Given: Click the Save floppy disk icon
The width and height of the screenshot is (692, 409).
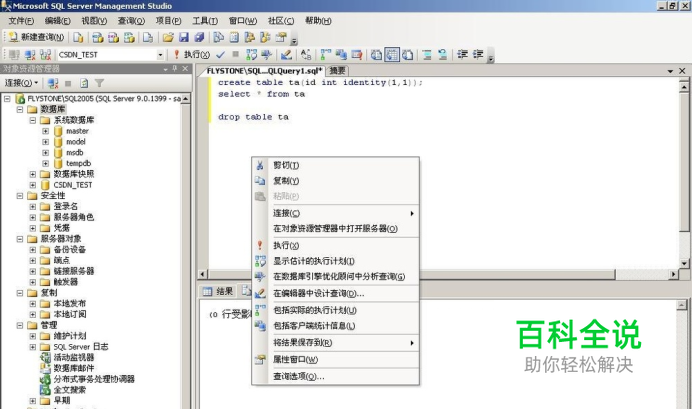Looking at the screenshot, I should click(x=184, y=38).
